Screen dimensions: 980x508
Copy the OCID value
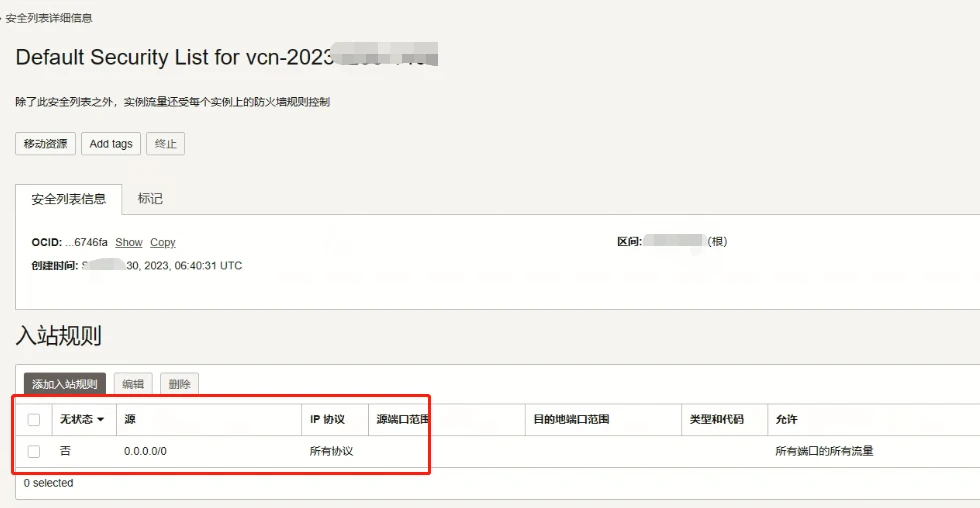[162, 242]
